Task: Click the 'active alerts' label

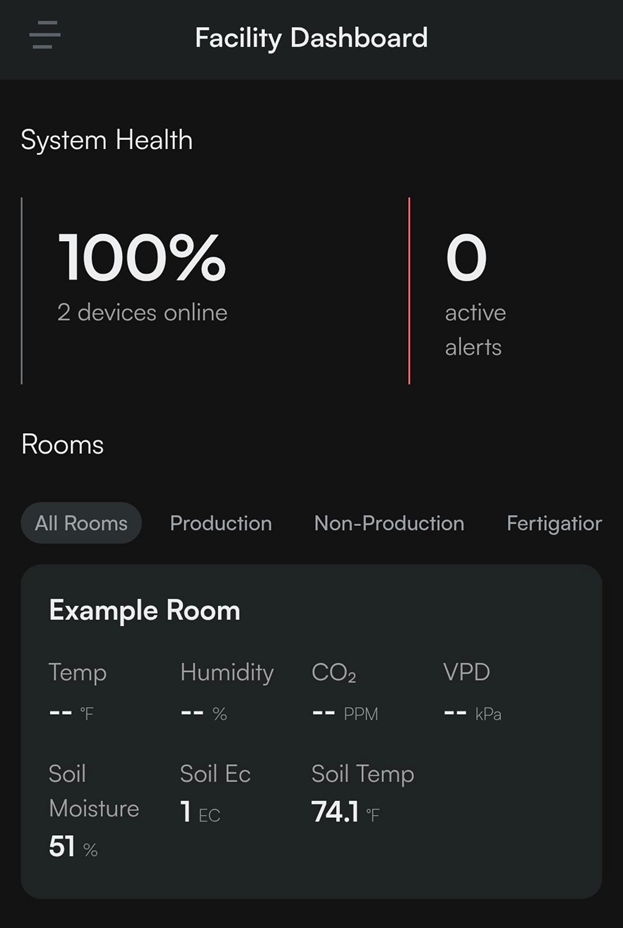Action: [x=475, y=330]
